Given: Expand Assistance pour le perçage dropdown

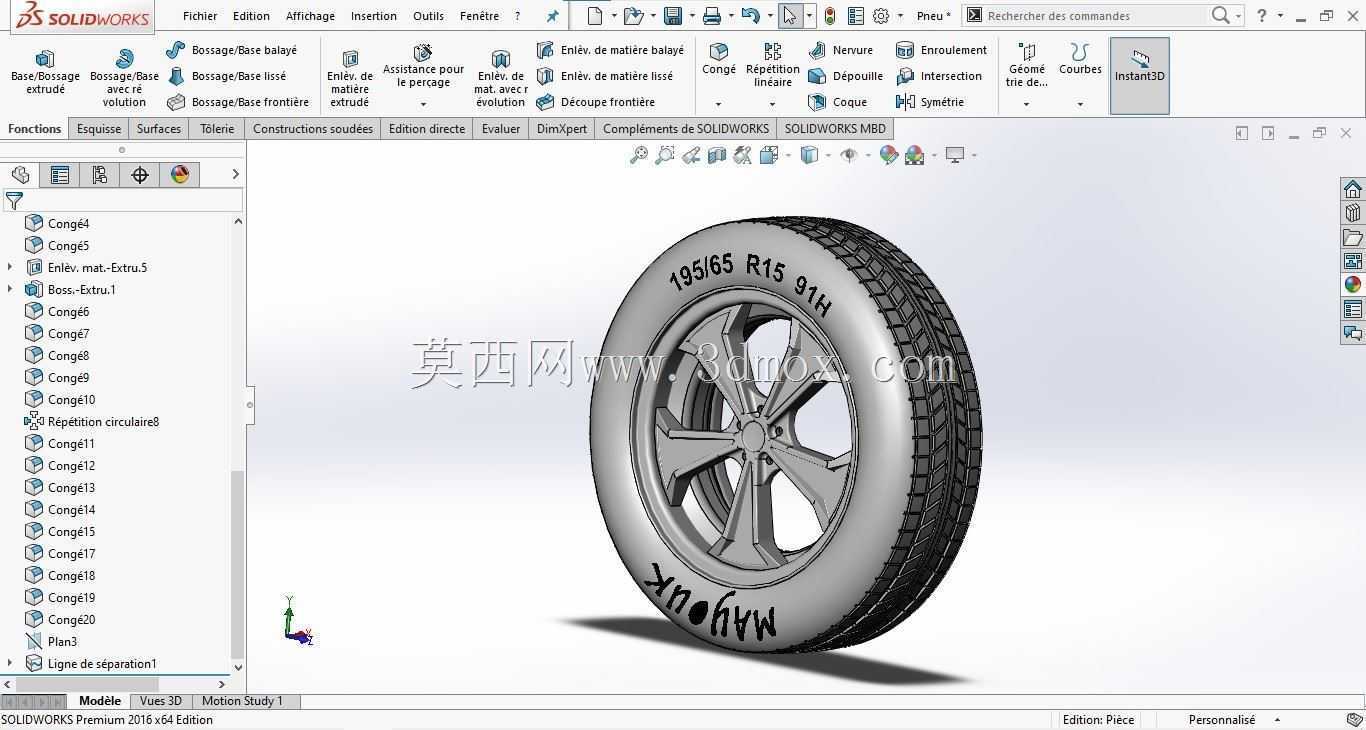Looking at the screenshot, I should point(423,104).
